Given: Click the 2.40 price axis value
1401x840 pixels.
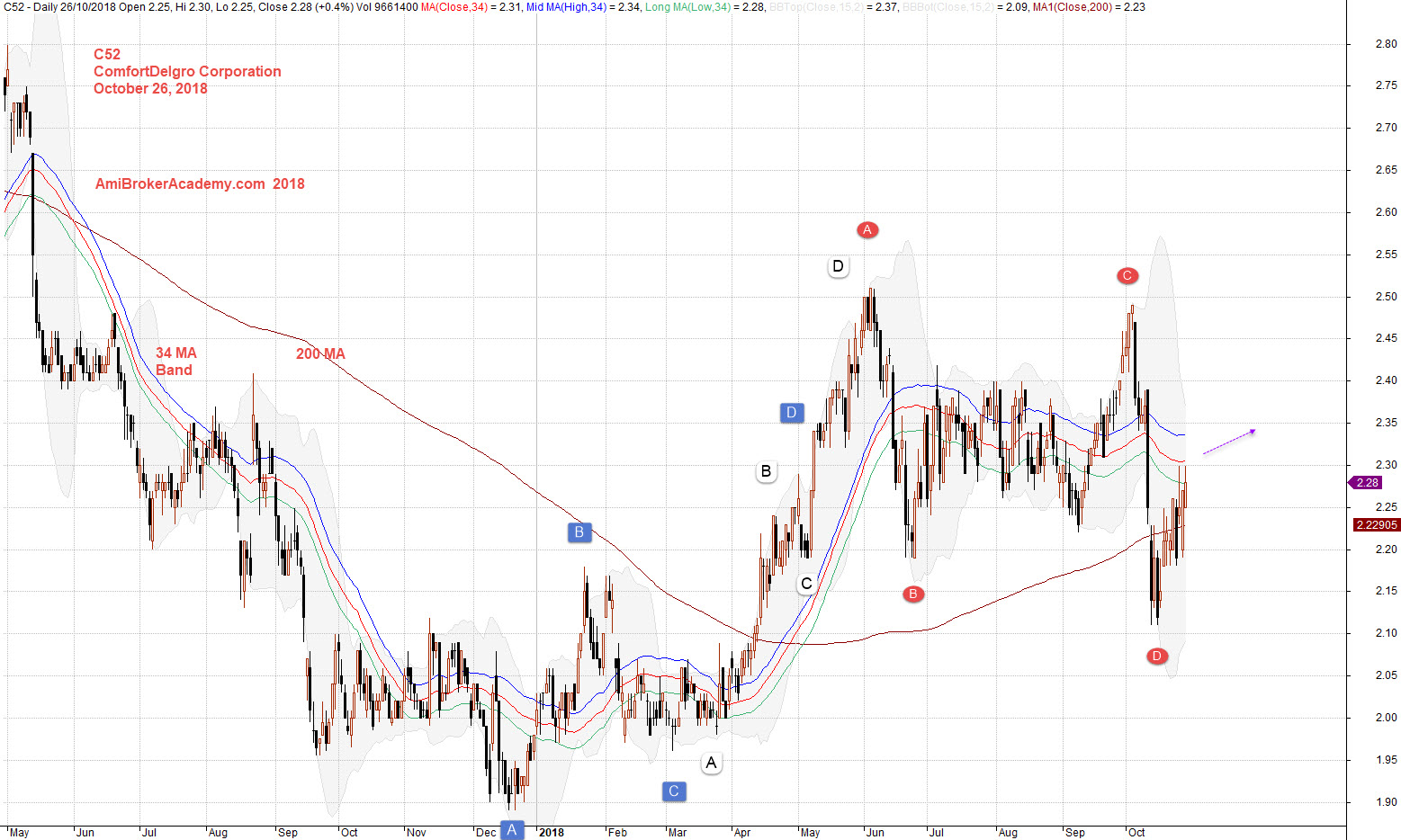Looking at the screenshot, I should click(1386, 380).
